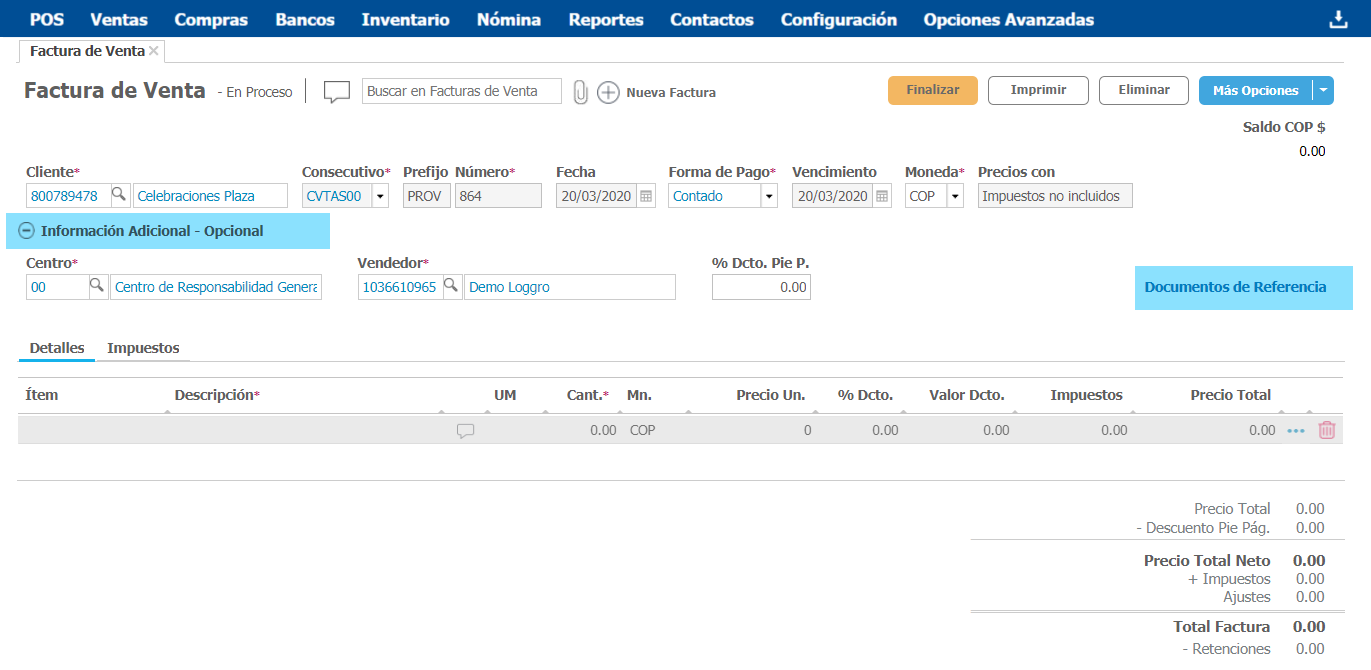Open the Moneda currency dropdown
1371x670 pixels.
tap(954, 196)
